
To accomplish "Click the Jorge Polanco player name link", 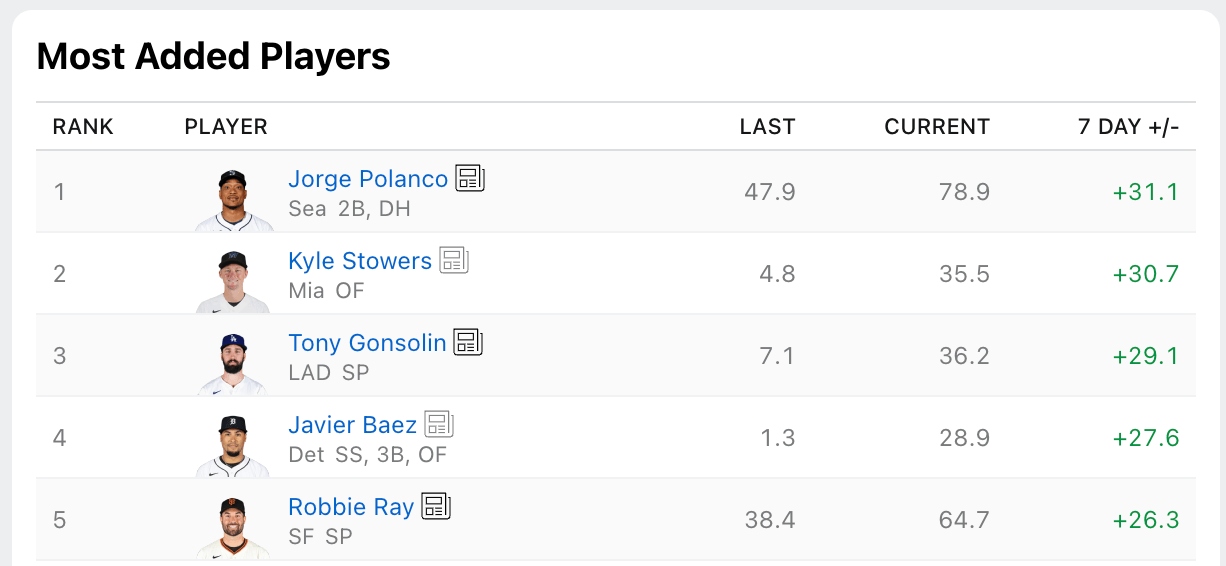I will point(368,179).
